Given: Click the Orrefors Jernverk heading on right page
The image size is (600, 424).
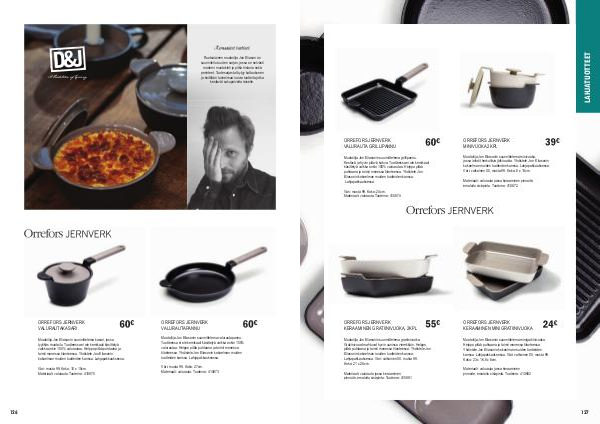Looking at the screenshot, I should click(450, 210).
